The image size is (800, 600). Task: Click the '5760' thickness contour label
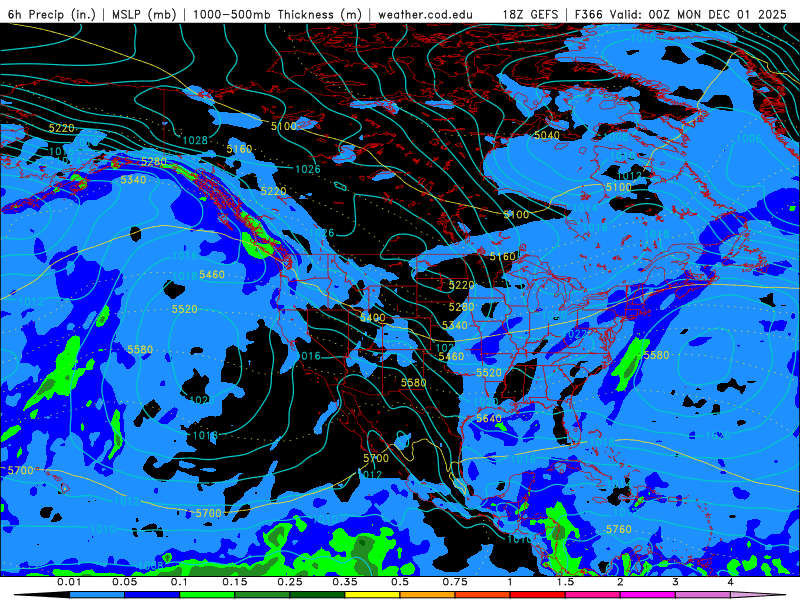(619, 530)
